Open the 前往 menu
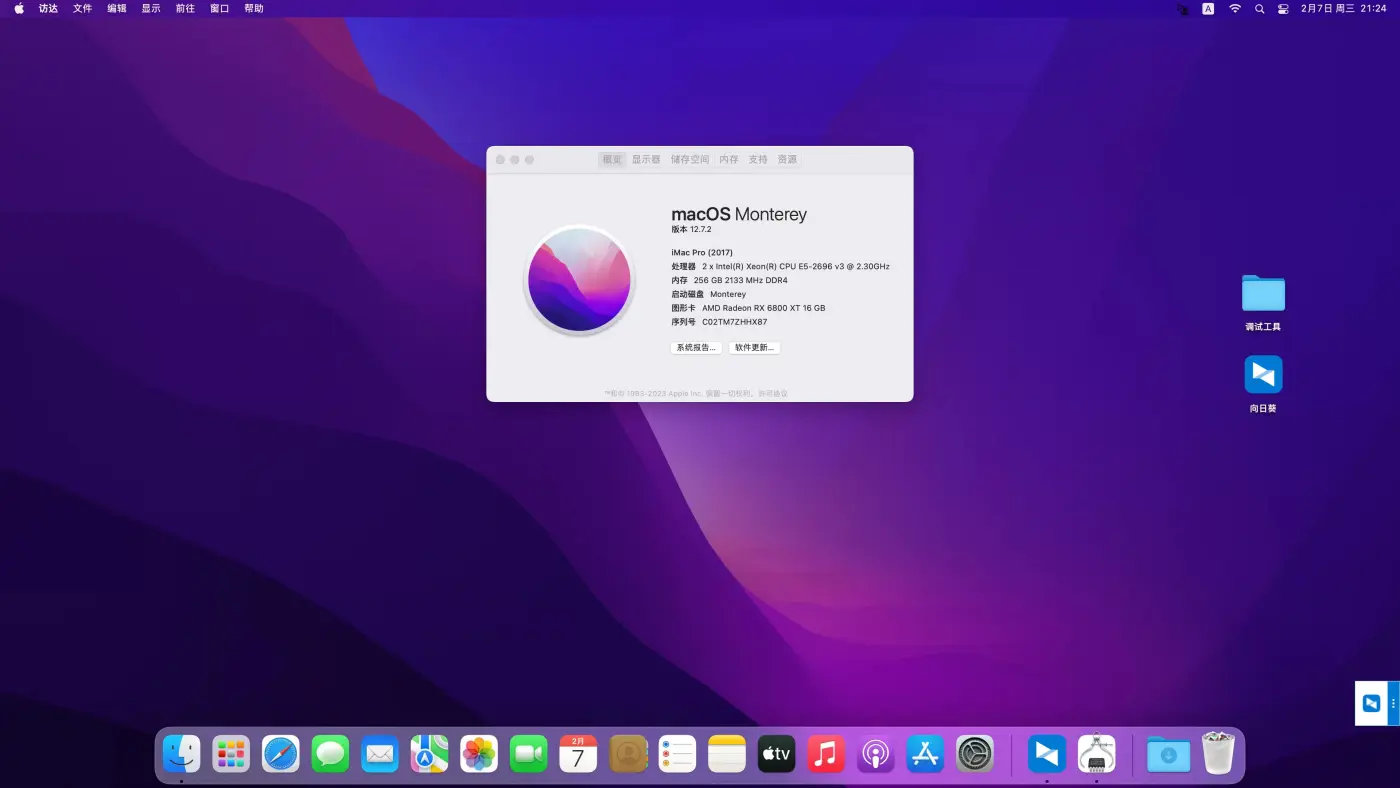The width and height of the screenshot is (1400, 788). click(185, 9)
